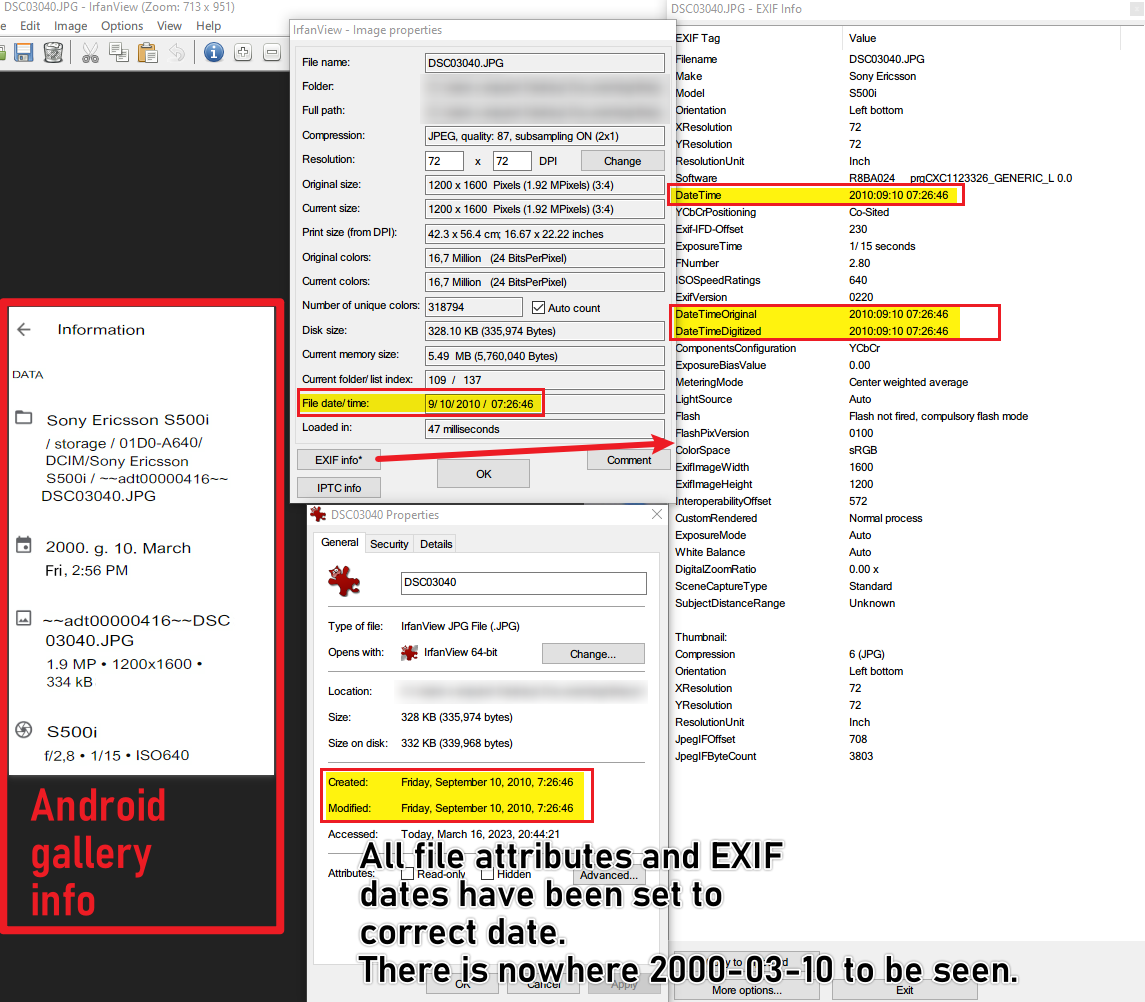The height and width of the screenshot is (1002, 1145).
Task: Open the Help menu in IrfanView
Action: tap(208, 26)
